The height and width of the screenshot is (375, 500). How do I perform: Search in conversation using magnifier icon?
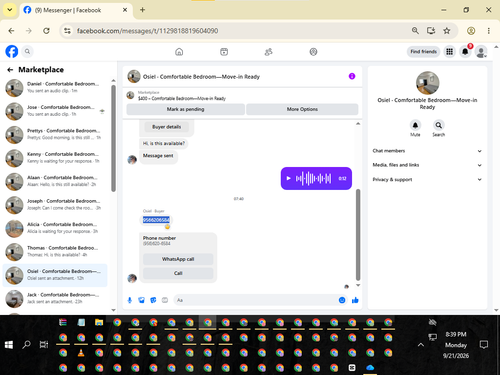[x=439, y=125]
